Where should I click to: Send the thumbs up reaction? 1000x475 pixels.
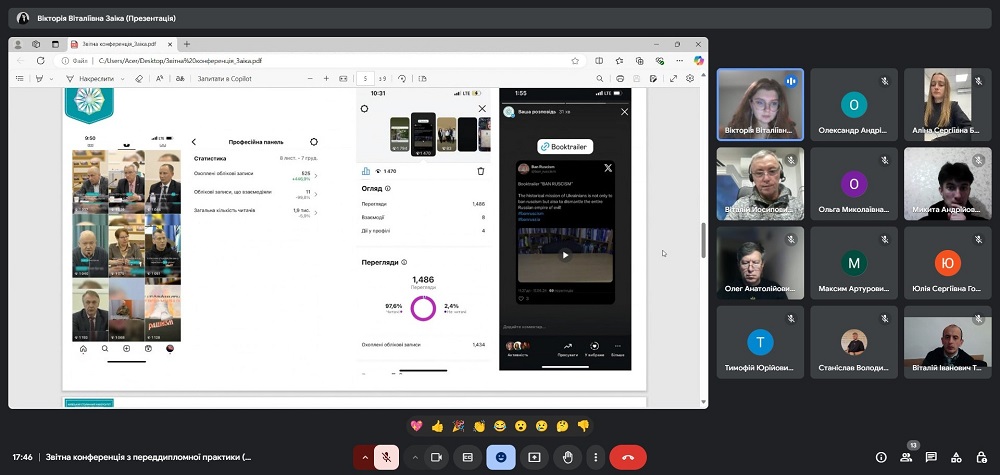point(437,426)
